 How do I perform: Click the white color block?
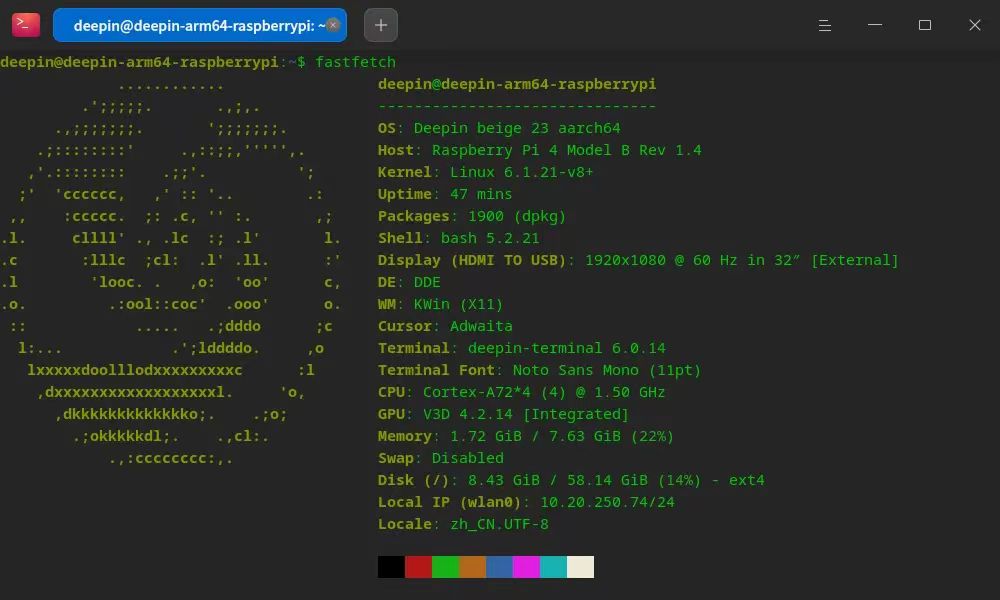click(x=580, y=567)
